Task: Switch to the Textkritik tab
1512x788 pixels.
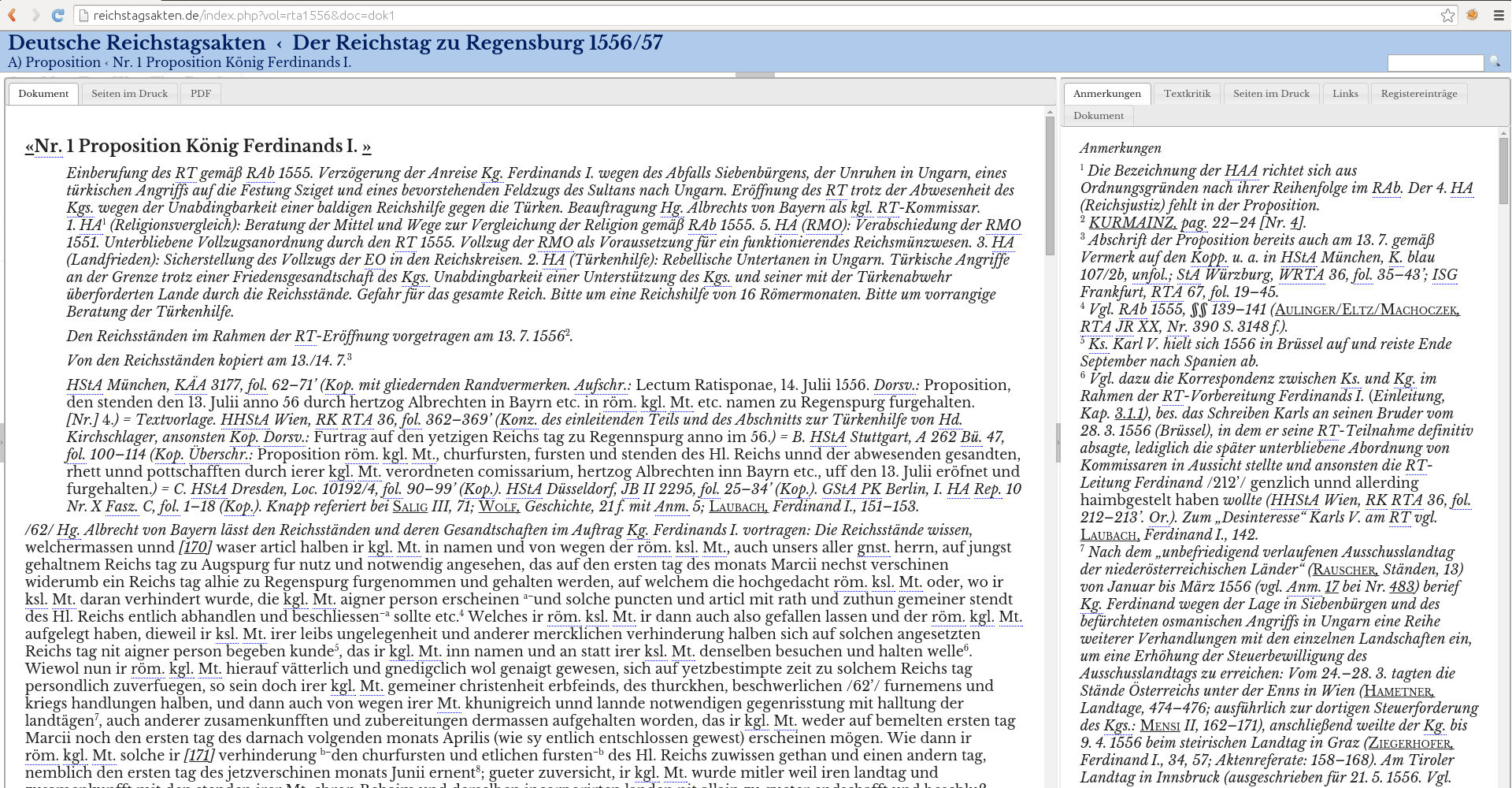Action: coord(1187,94)
